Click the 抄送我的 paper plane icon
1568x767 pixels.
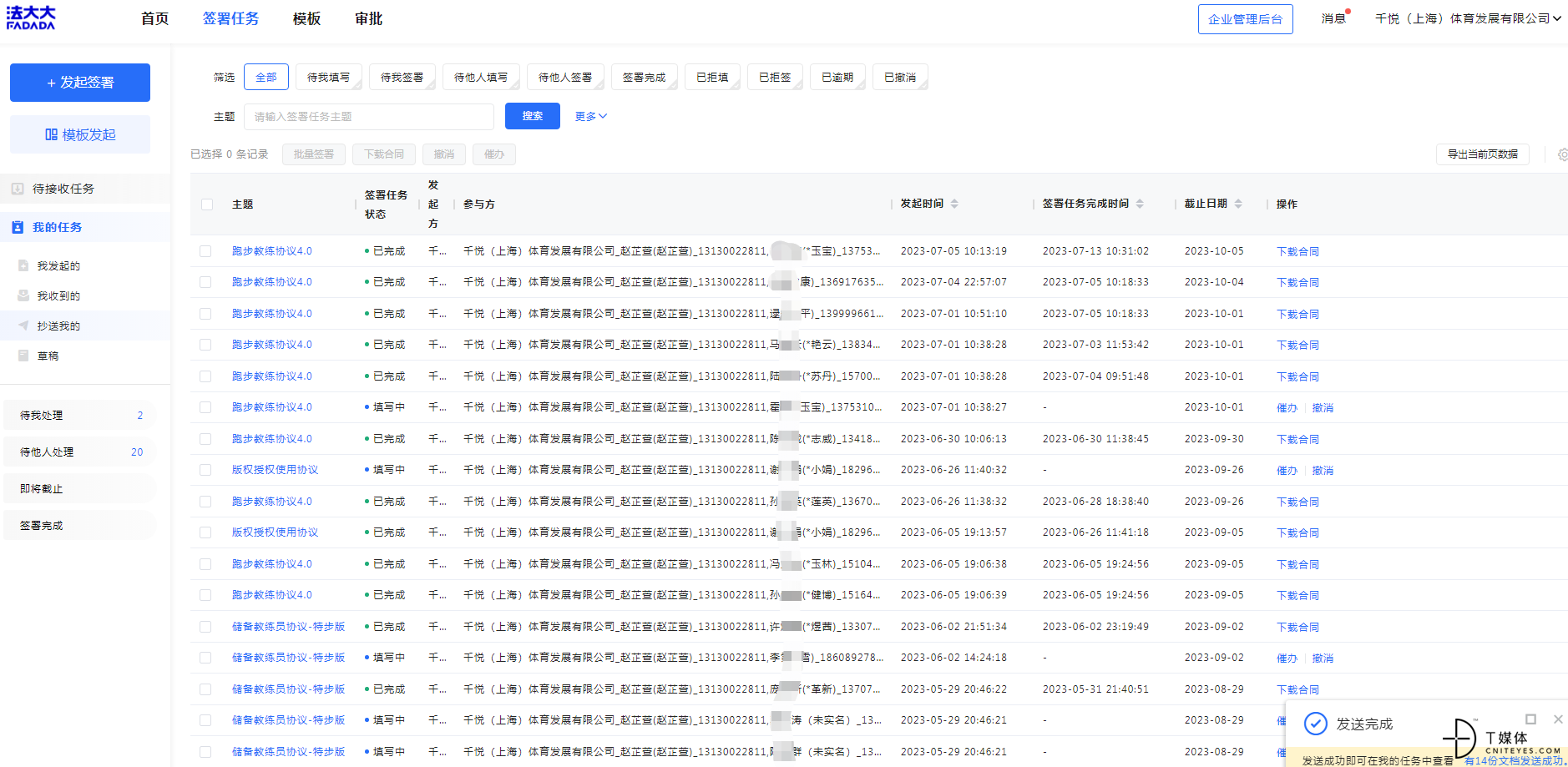point(23,325)
